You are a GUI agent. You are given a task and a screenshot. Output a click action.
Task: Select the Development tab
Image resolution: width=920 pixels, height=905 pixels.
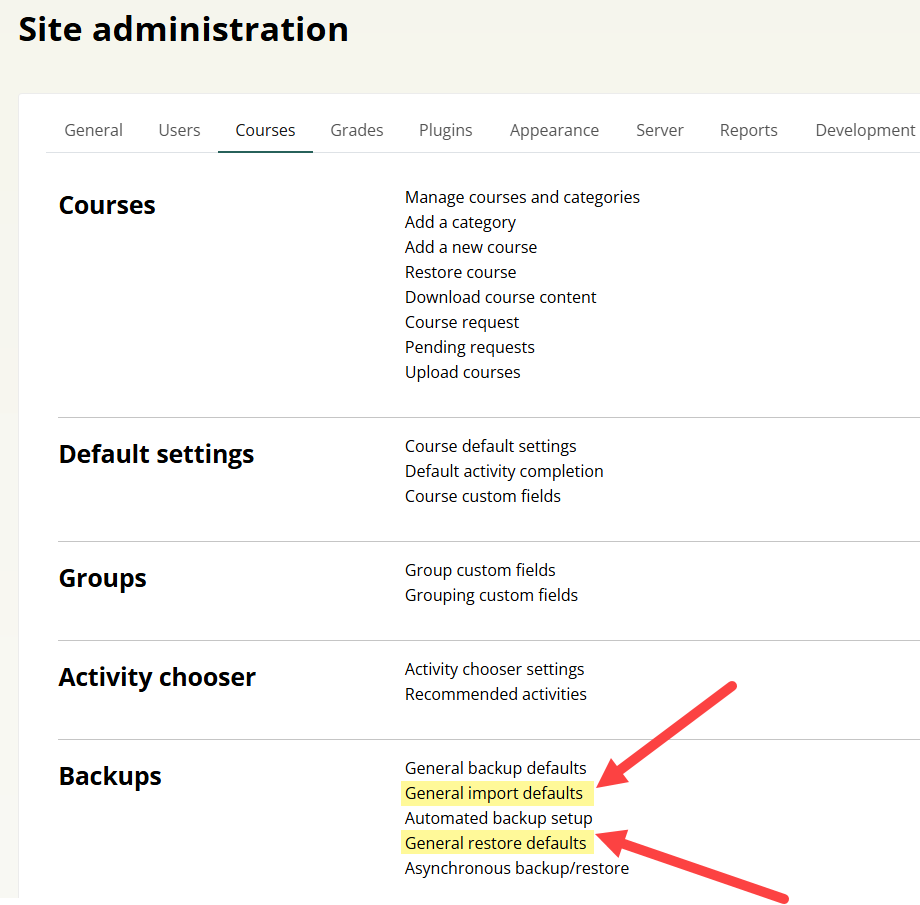click(865, 130)
